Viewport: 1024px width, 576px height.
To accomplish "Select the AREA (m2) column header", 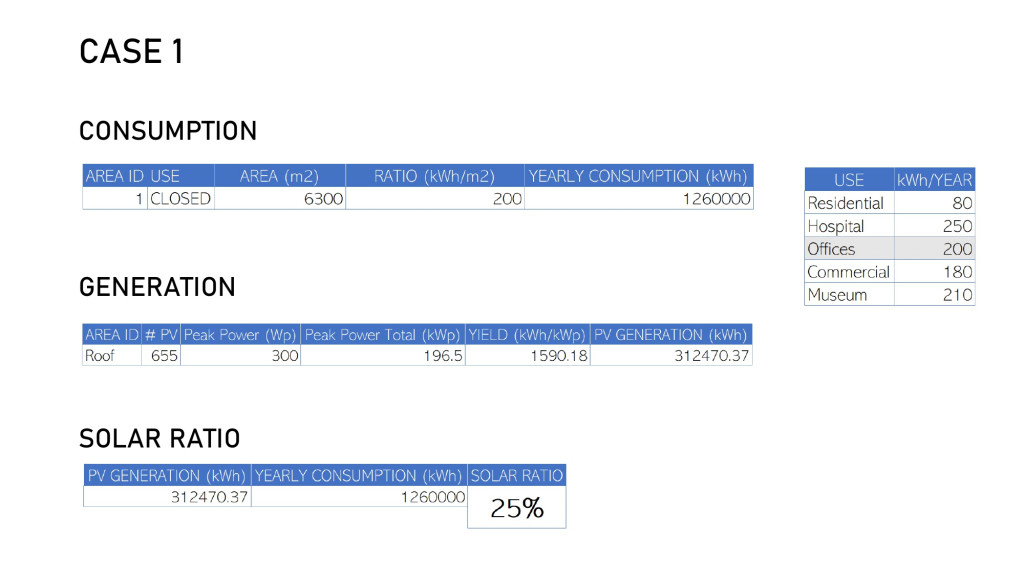I will 279,176.
